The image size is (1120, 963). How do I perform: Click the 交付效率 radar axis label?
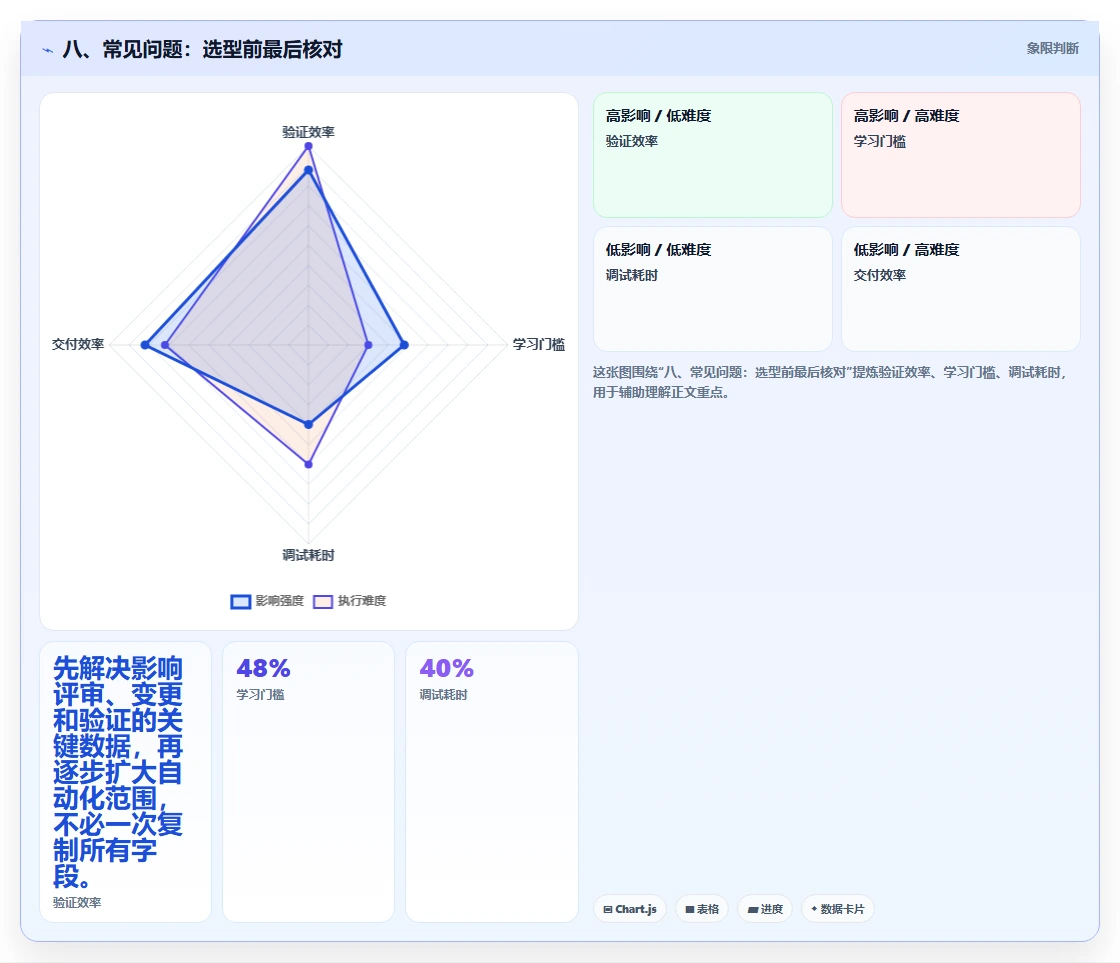78,344
